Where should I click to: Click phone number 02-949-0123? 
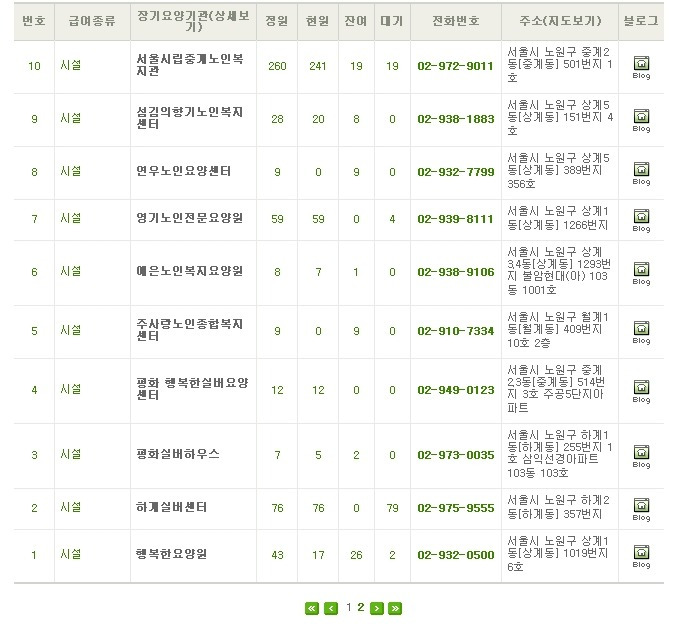[x=456, y=390]
